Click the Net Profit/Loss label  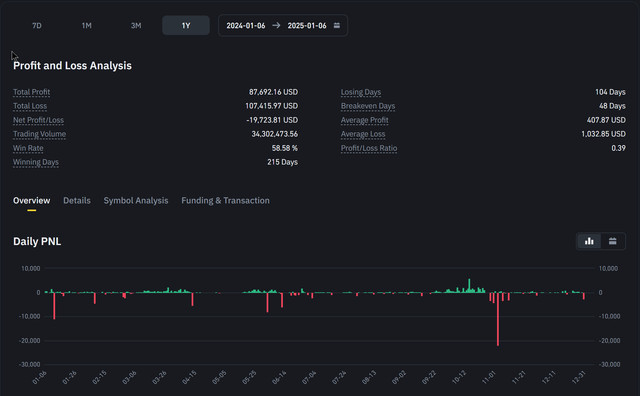38,120
